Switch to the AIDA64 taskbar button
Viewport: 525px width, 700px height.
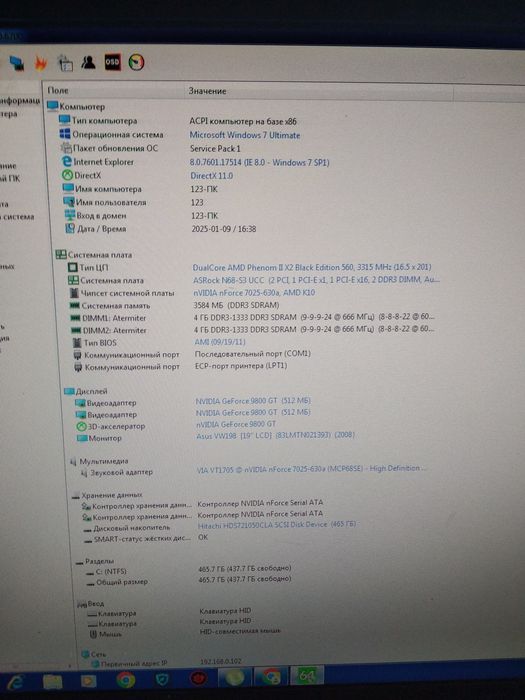tap(306, 676)
